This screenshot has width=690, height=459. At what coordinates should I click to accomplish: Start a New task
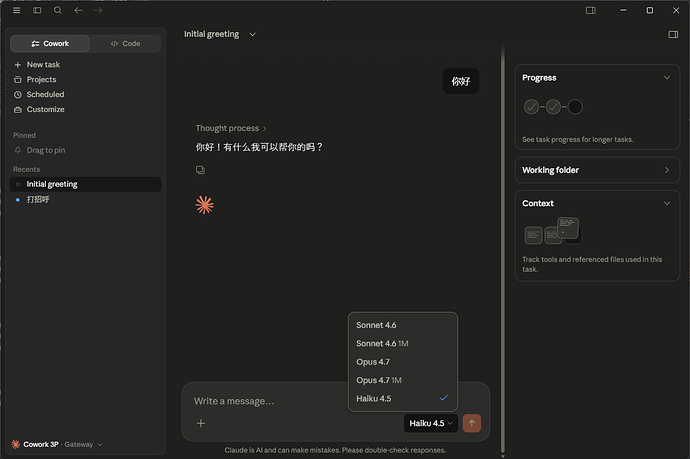click(x=43, y=64)
